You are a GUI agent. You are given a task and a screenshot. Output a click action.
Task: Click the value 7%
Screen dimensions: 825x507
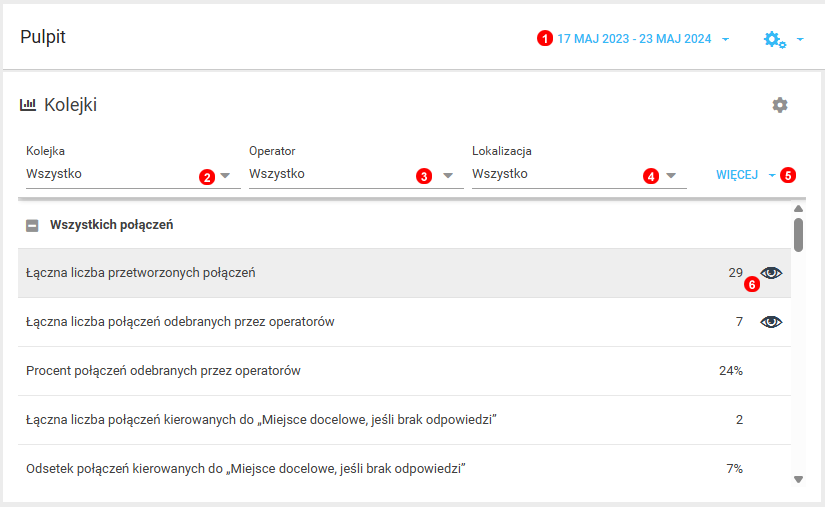point(735,469)
